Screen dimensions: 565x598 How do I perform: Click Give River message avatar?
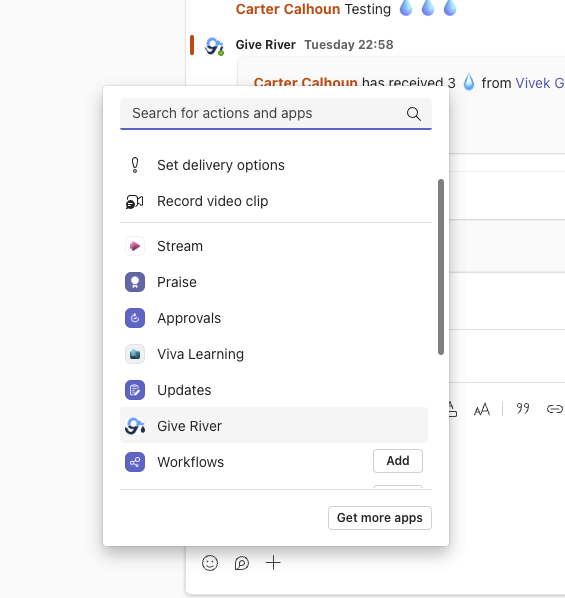(x=214, y=47)
